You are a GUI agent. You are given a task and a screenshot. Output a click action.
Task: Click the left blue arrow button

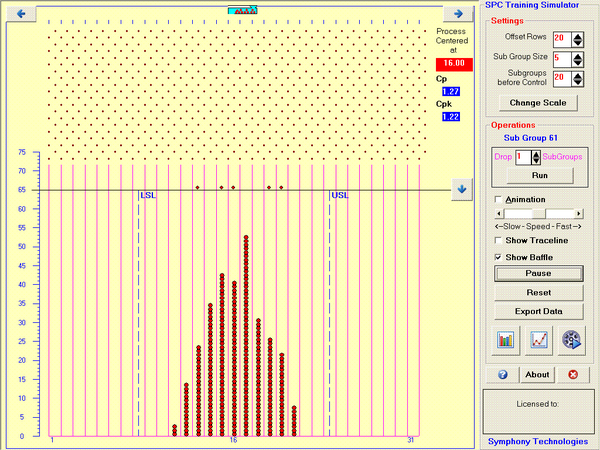pyautogui.click(x=21, y=14)
